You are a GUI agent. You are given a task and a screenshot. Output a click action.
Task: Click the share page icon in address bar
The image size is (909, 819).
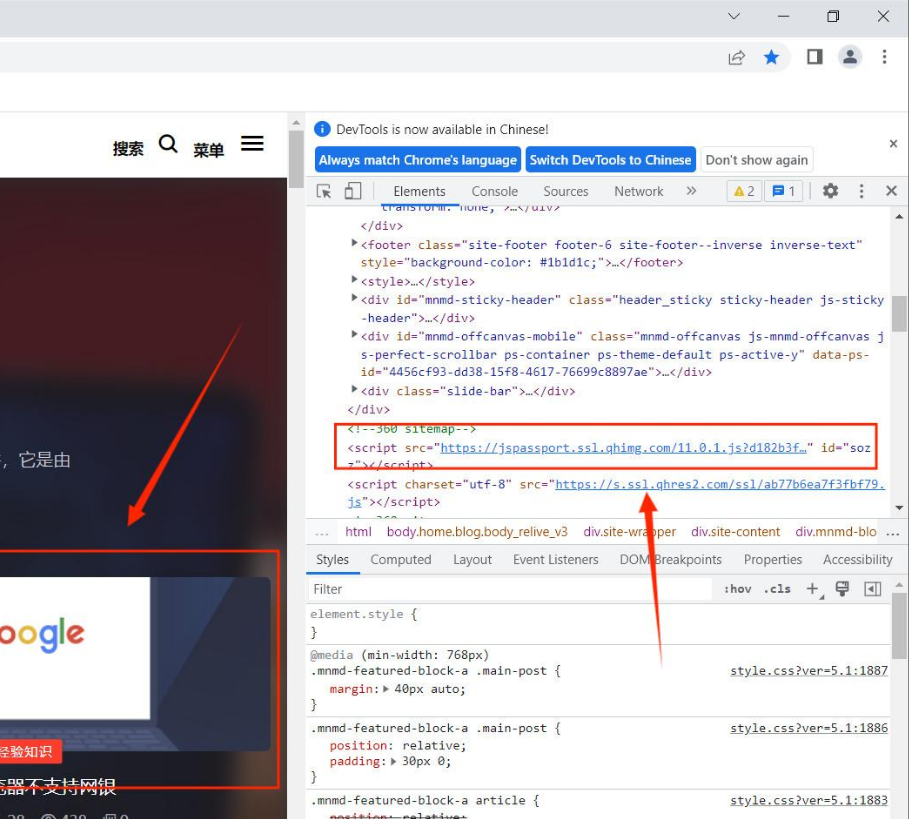point(736,57)
